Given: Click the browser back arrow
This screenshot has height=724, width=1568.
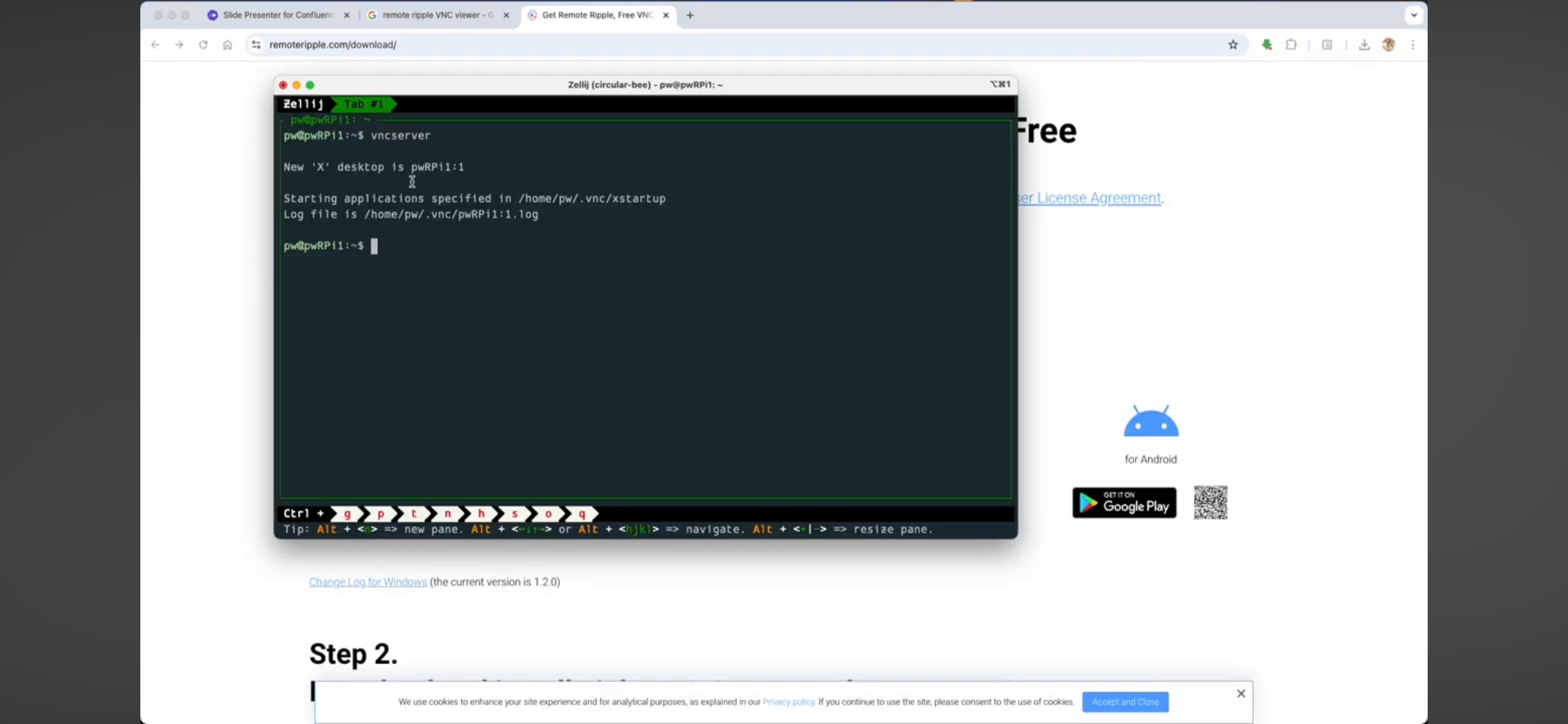Looking at the screenshot, I should (155, 44).
